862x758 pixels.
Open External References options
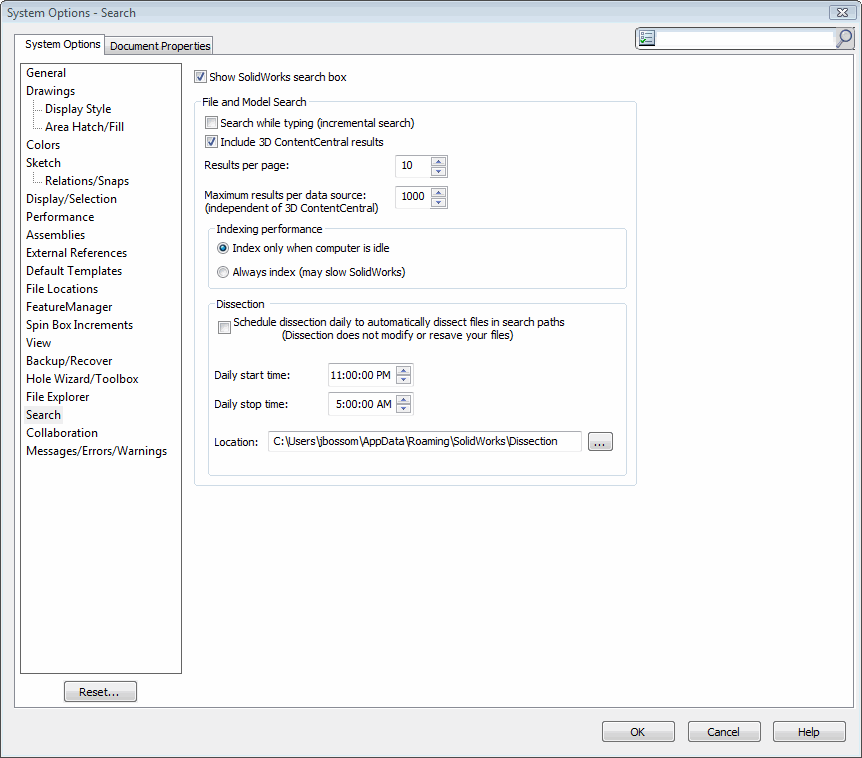pos(76,253)
